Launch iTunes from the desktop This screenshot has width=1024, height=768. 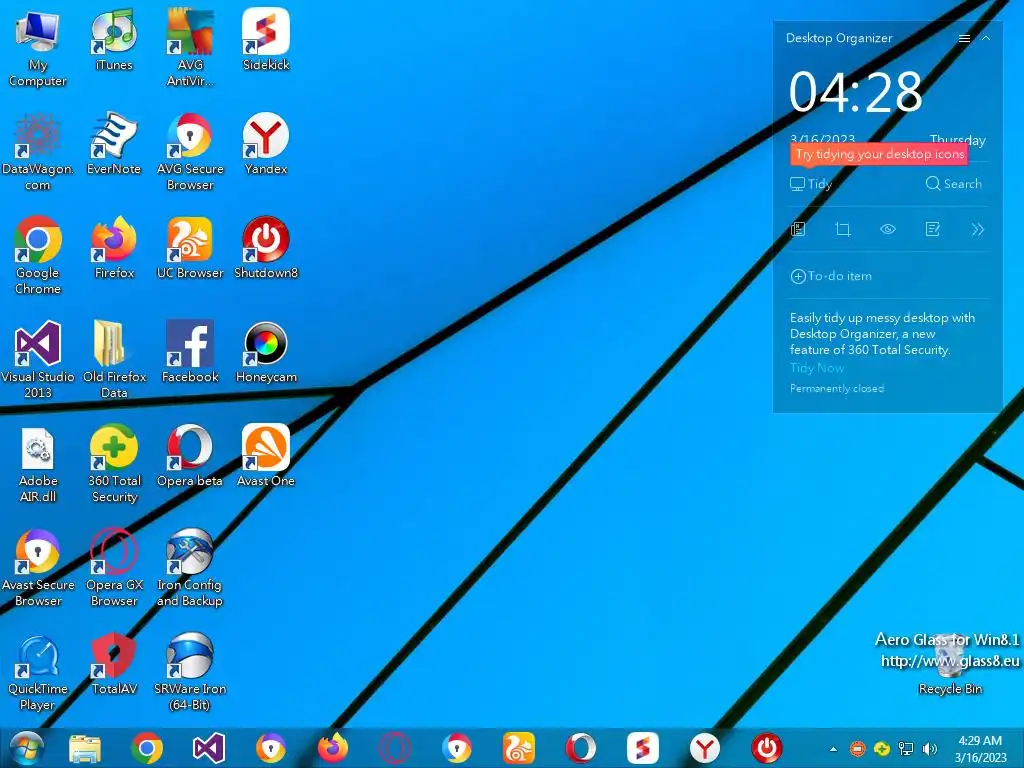point(114,39)
